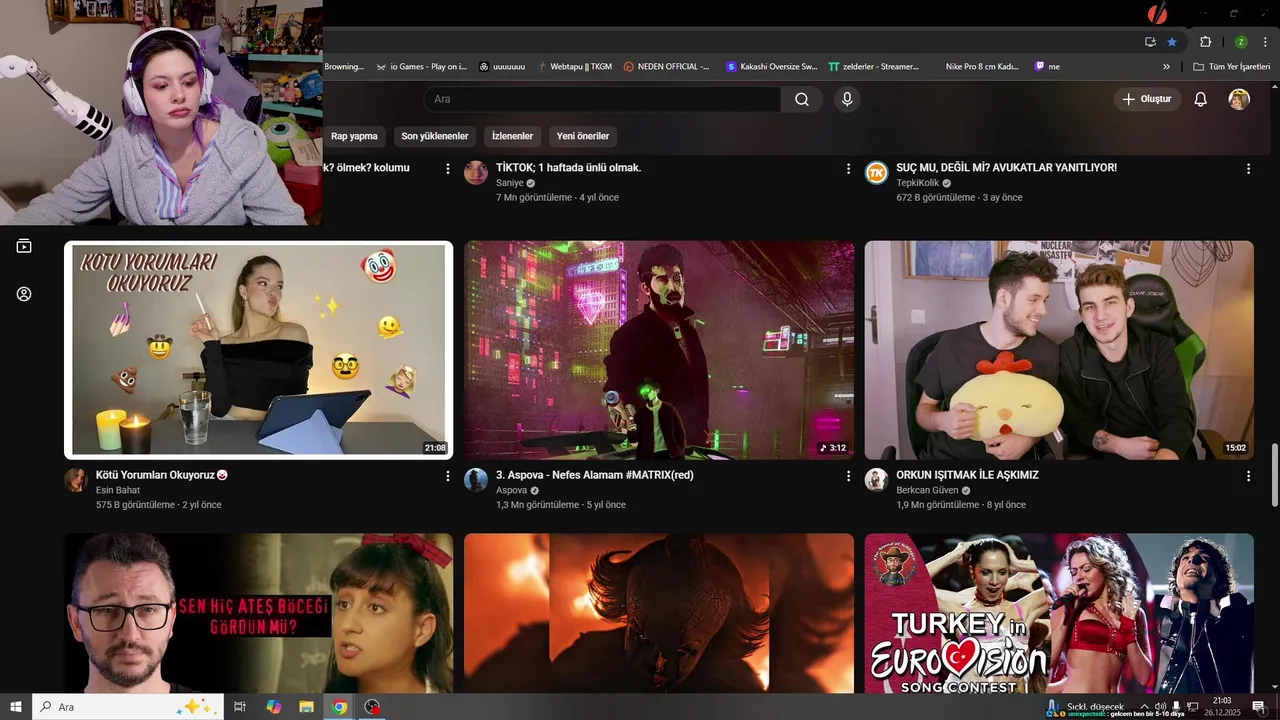Screen dimensions: 1280x720
Task: Select the Rap yapma filter chip
Action: [354, 136]
